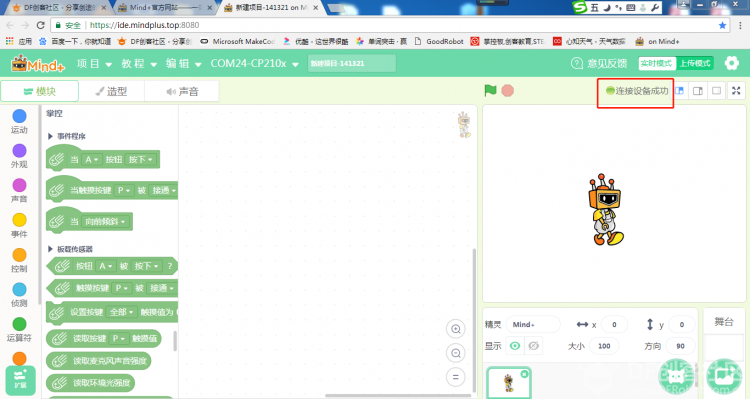The height and width of the screenshot is (399, 750).
Task: Switch to the 模块 blocks tab
Action: point(40,91)
